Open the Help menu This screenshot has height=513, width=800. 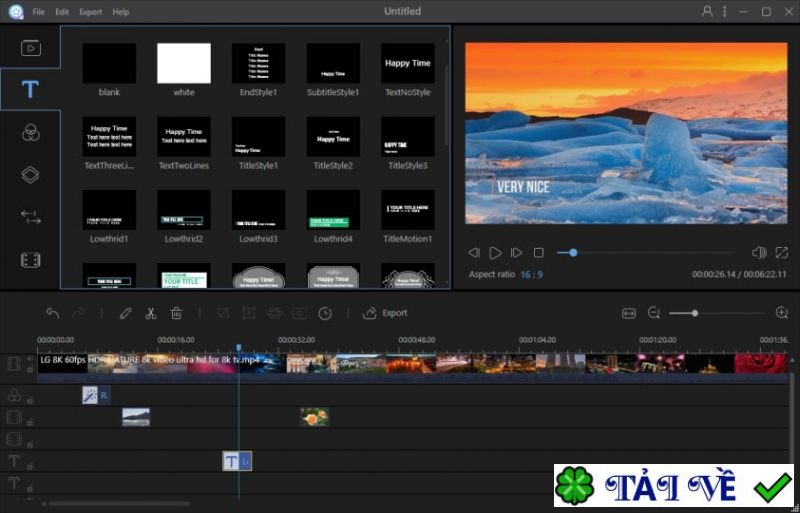(120, 12)
